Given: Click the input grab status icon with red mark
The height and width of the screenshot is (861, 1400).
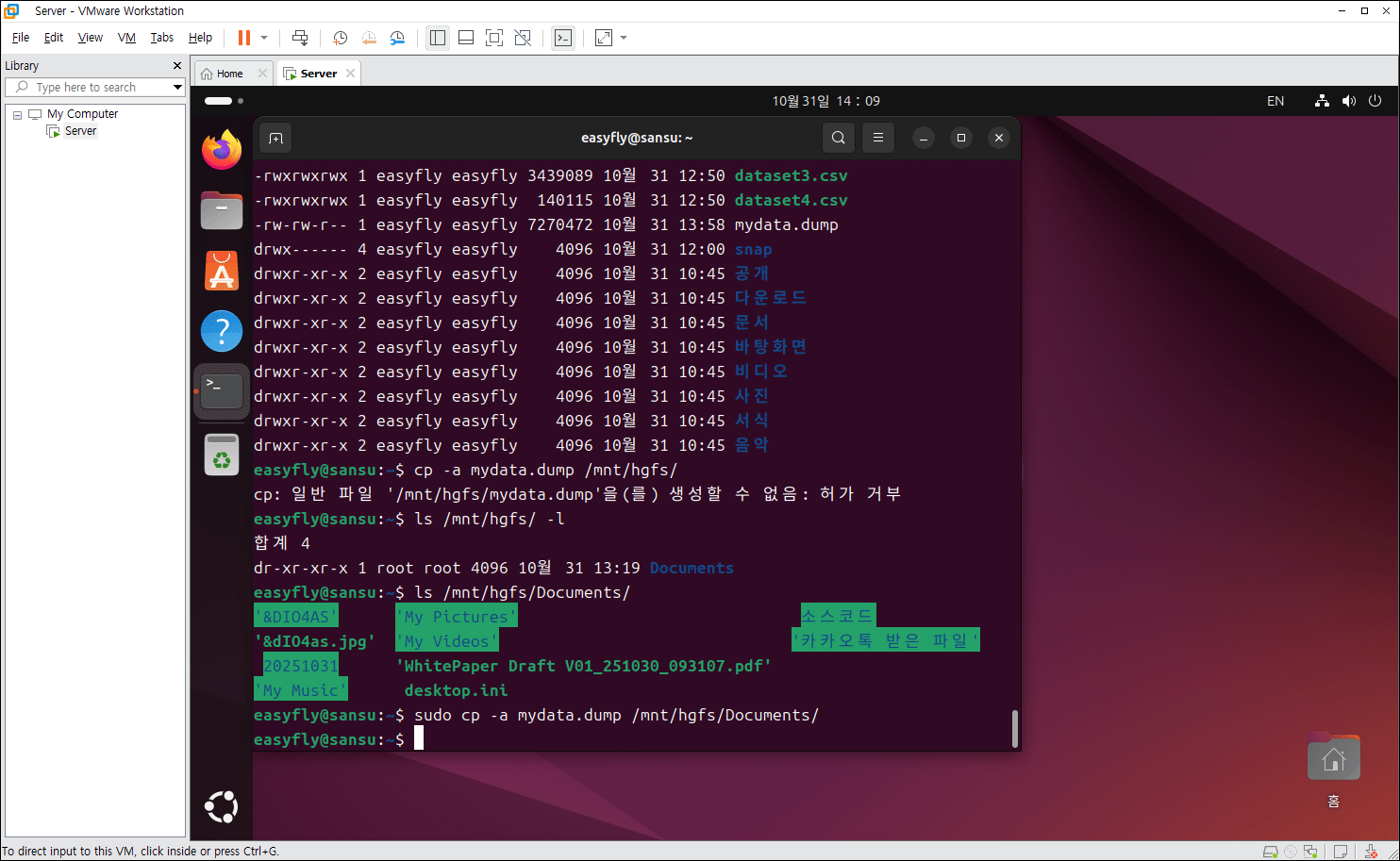Looking at the screenshot, I should pyautogui.click(x=1372, y=852).
